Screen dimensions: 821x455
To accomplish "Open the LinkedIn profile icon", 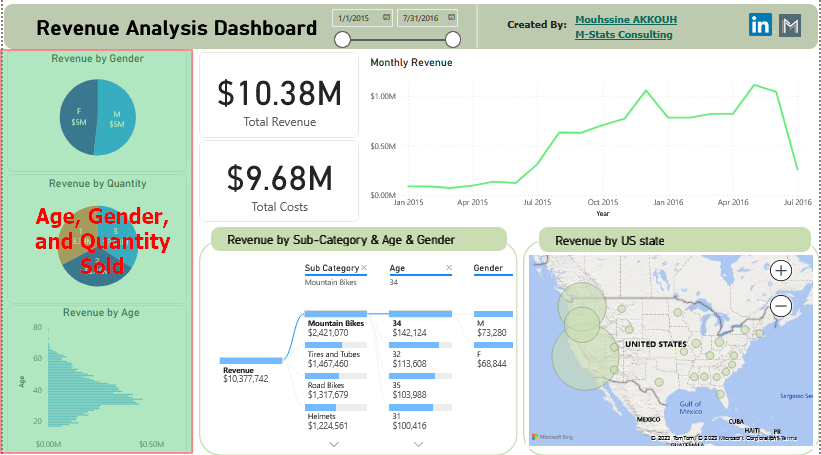I will coord(760,26).
